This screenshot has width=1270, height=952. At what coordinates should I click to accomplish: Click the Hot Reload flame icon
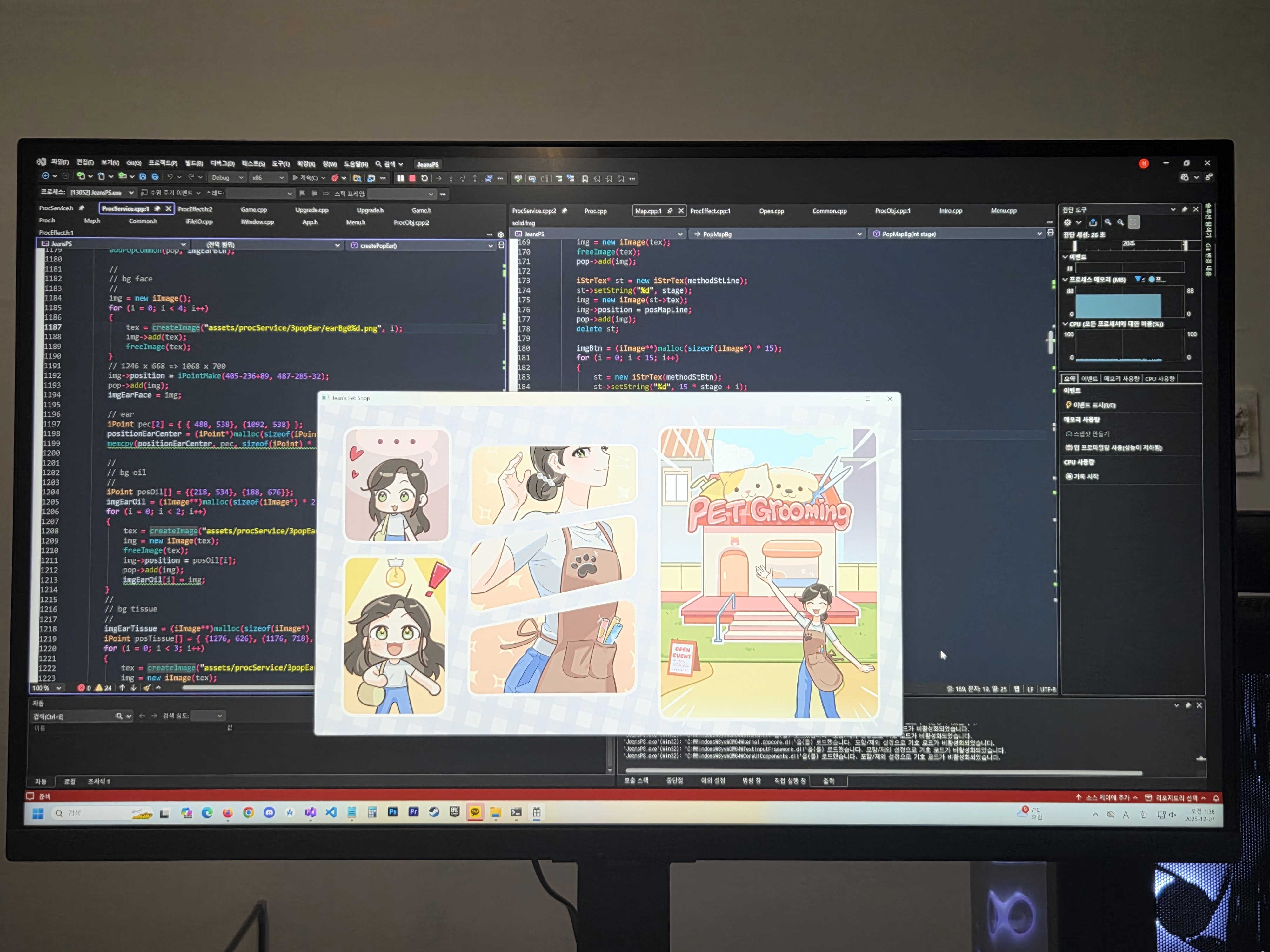(x=335, y=178)
